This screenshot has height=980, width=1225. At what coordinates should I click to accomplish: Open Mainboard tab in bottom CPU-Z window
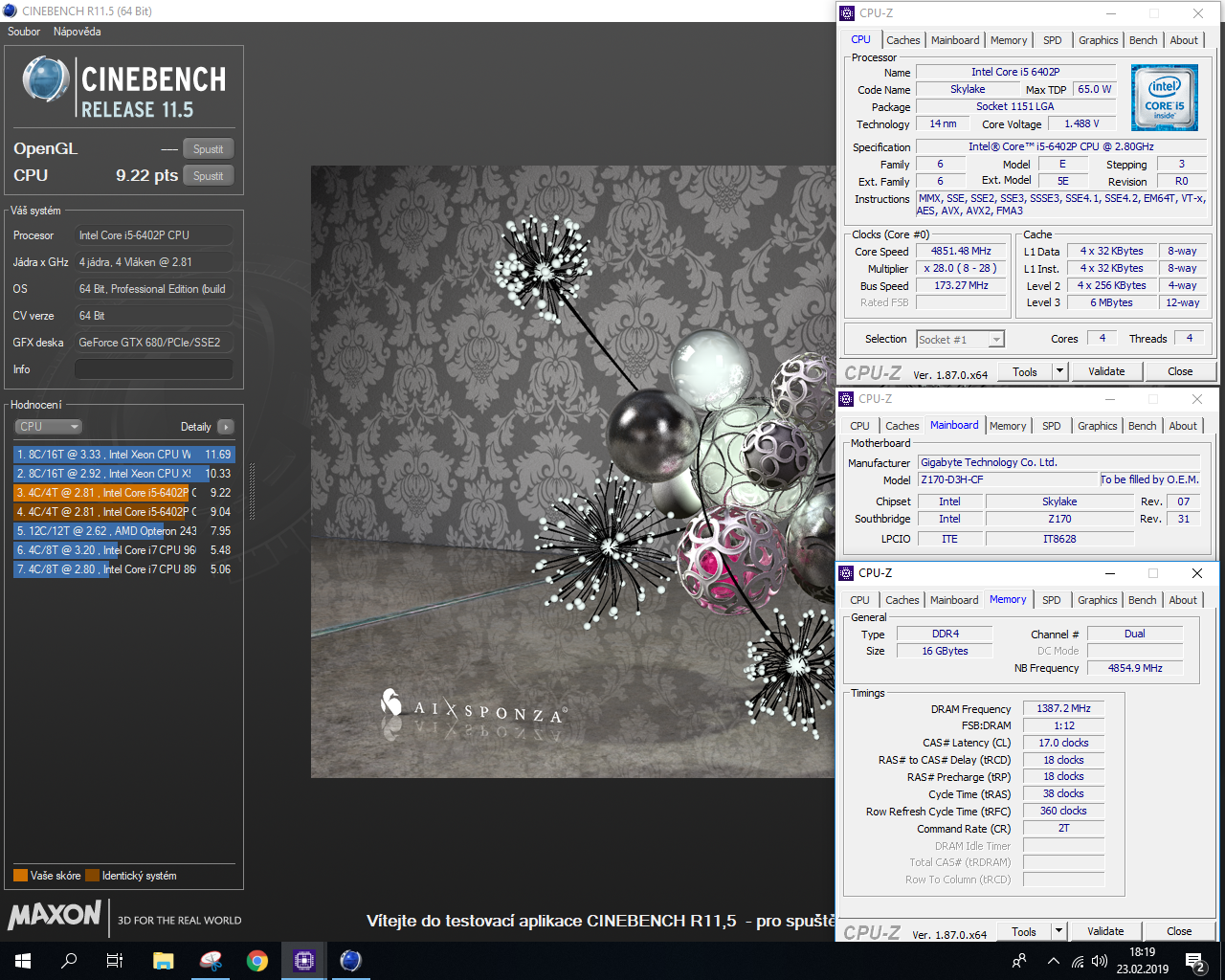tap(954, 600)
